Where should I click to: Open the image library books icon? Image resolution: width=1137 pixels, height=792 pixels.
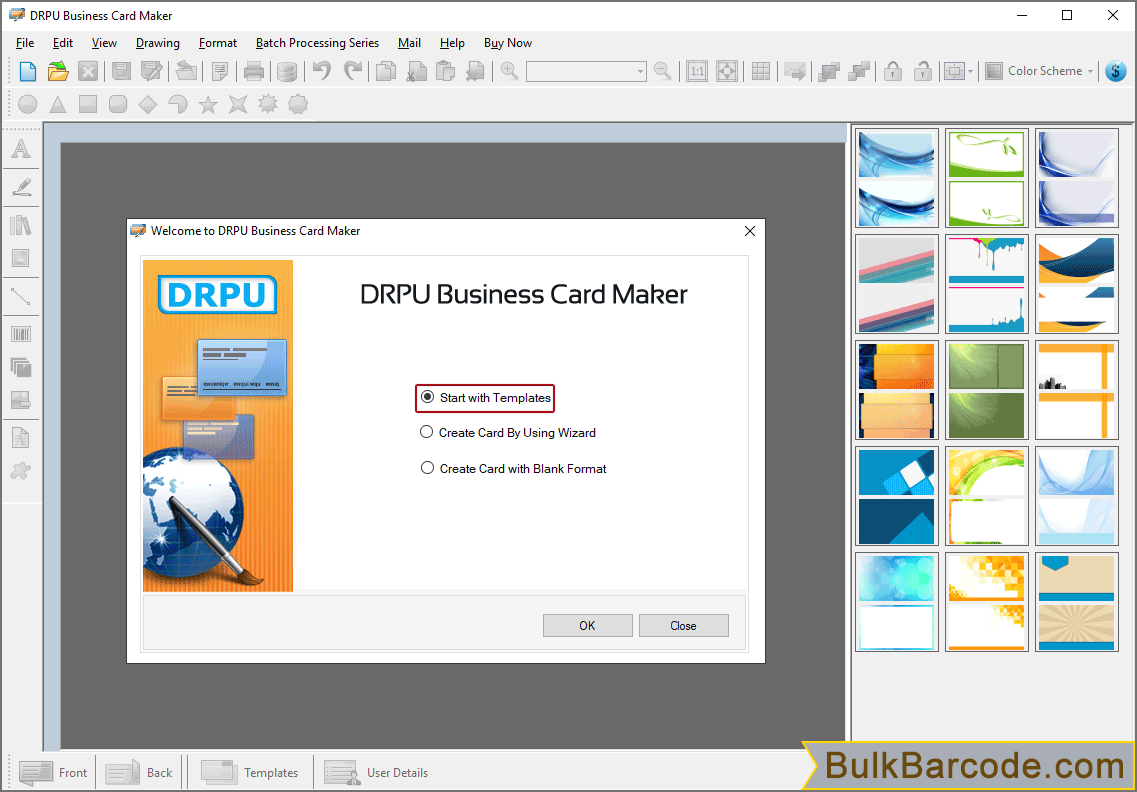[x=21, y=225]
